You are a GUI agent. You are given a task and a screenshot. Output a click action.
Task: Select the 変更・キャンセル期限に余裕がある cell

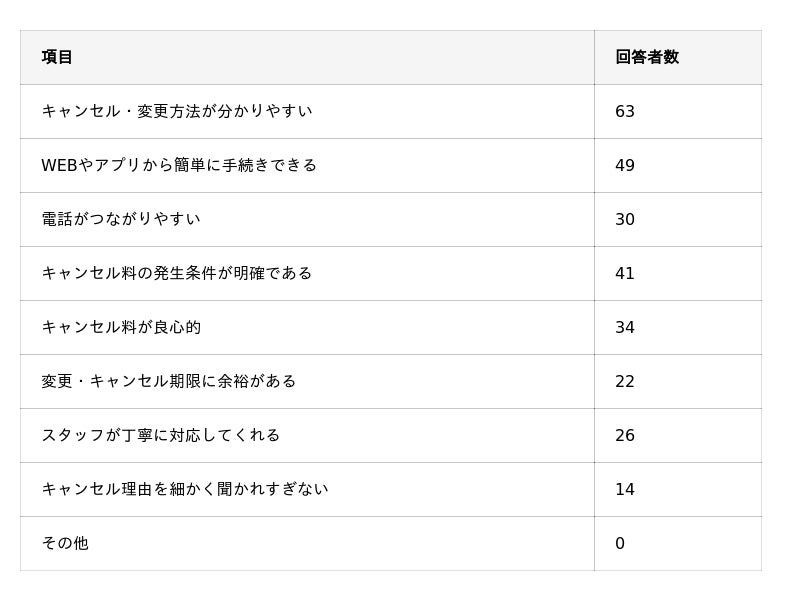169,381
